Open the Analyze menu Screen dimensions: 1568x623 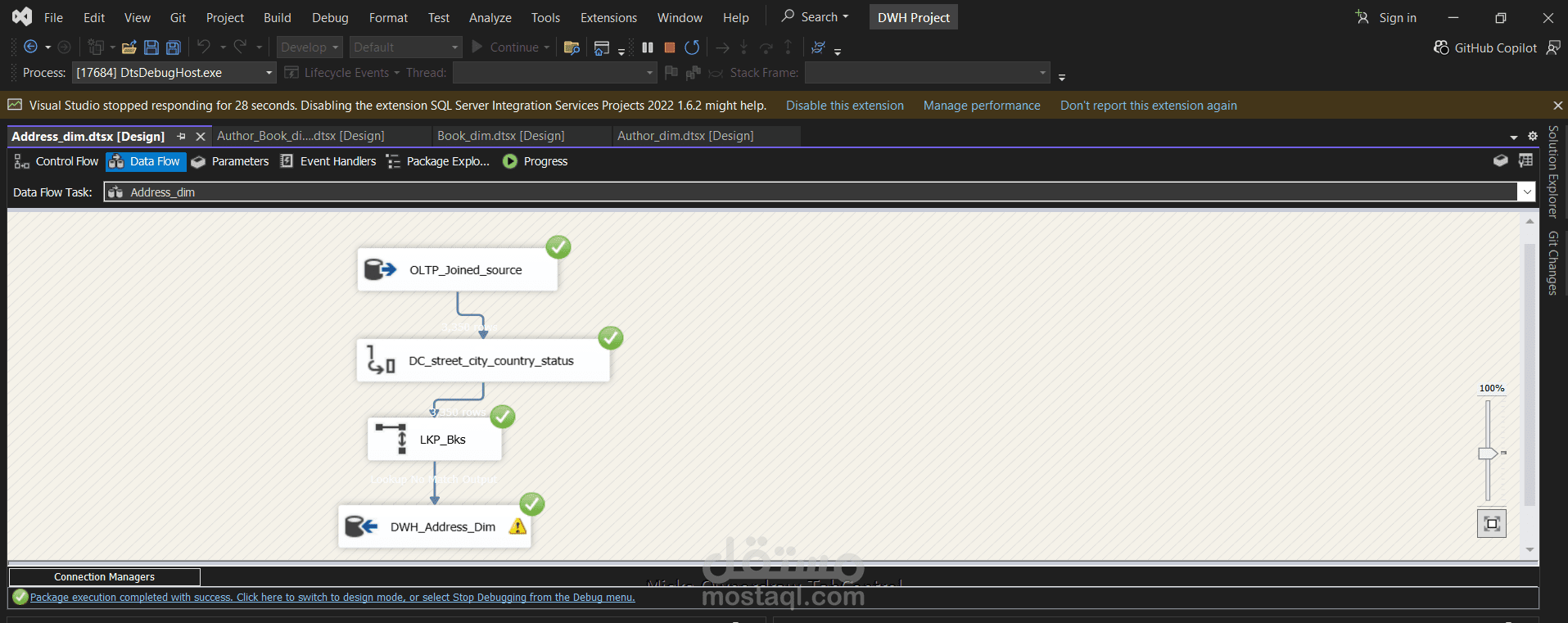[x=490, y=17]
